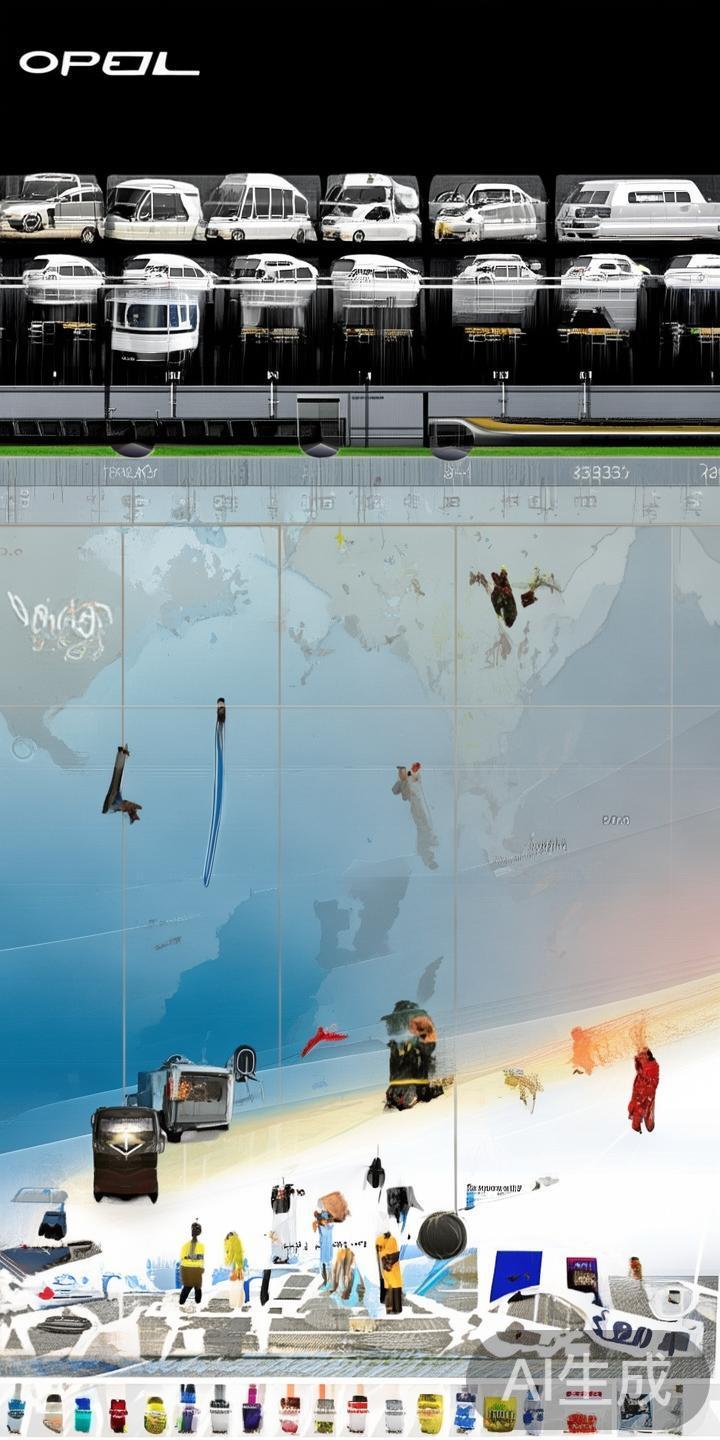Click the red swoosh mark on map
720x1440 pixels.
(x=323, y=1040)
